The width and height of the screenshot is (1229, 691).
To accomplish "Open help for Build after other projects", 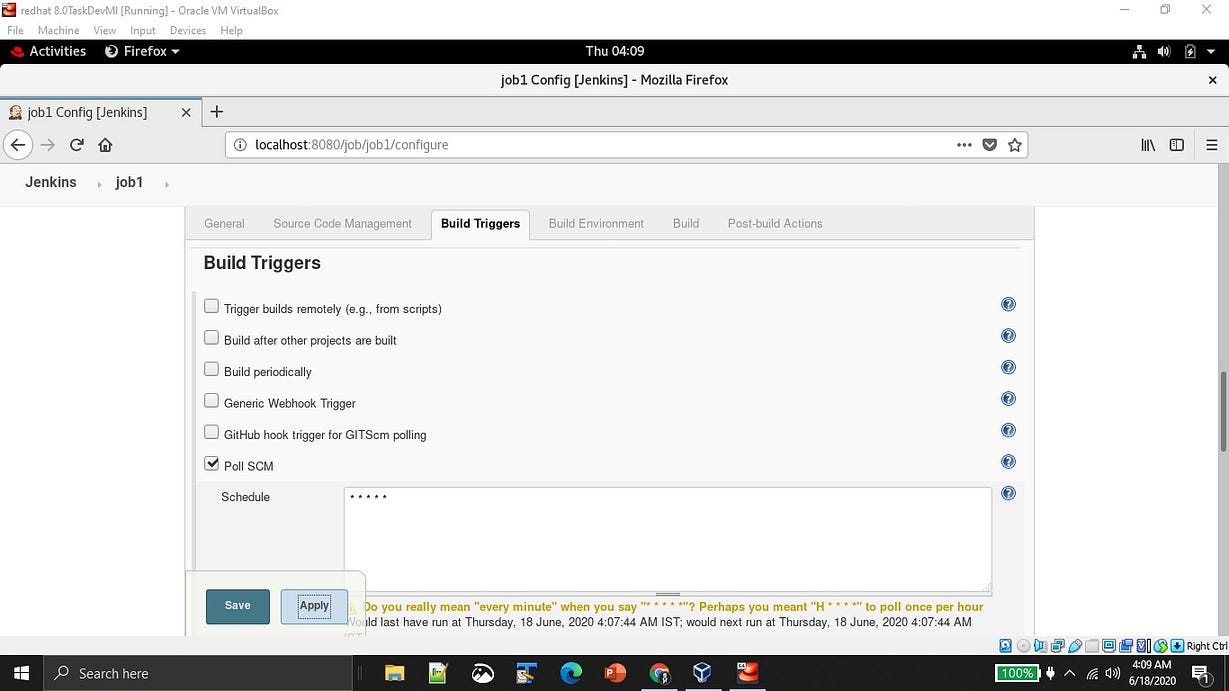I will 1008,336.
